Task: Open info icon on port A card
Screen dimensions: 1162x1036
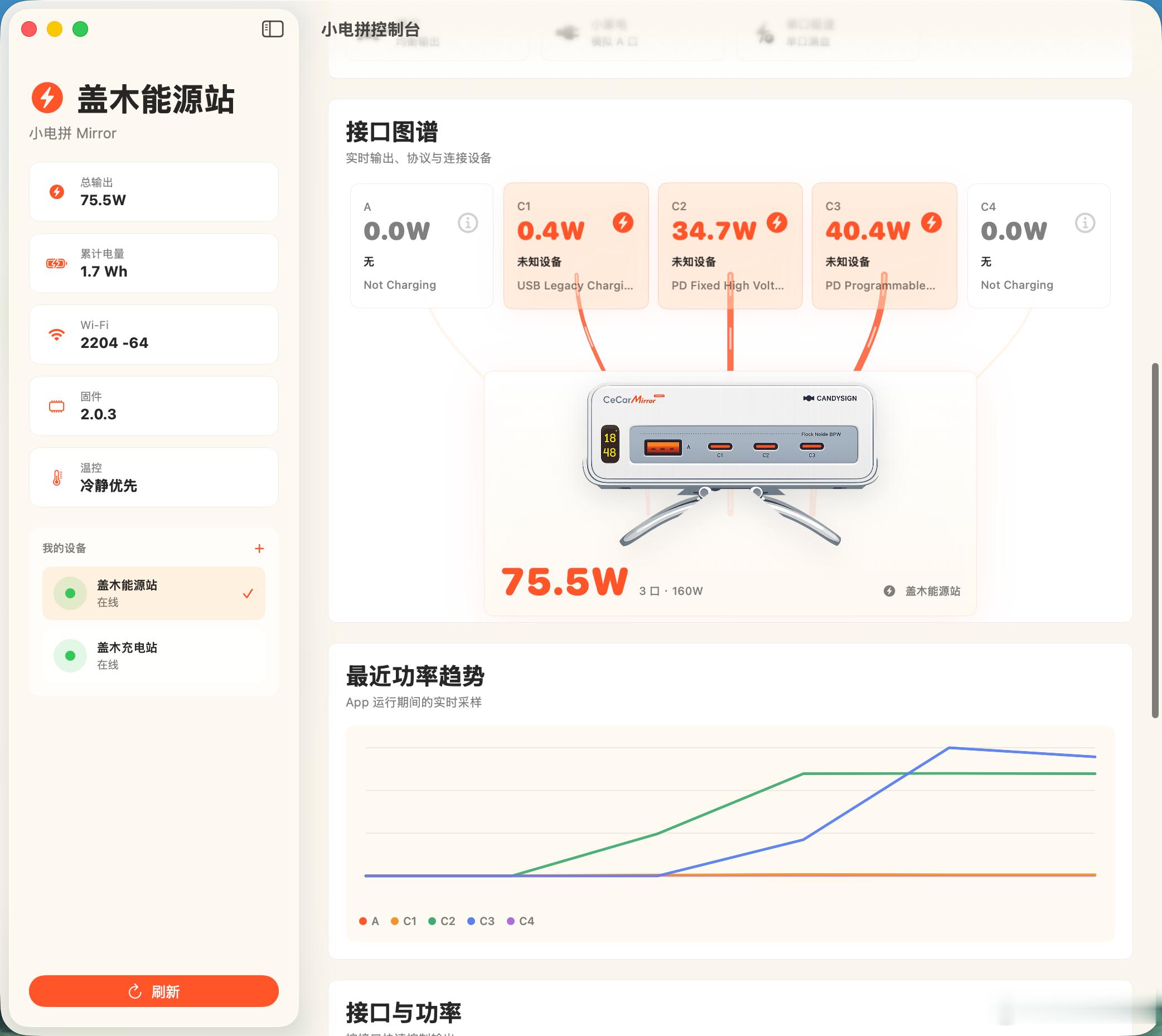Action: point(468,222)
